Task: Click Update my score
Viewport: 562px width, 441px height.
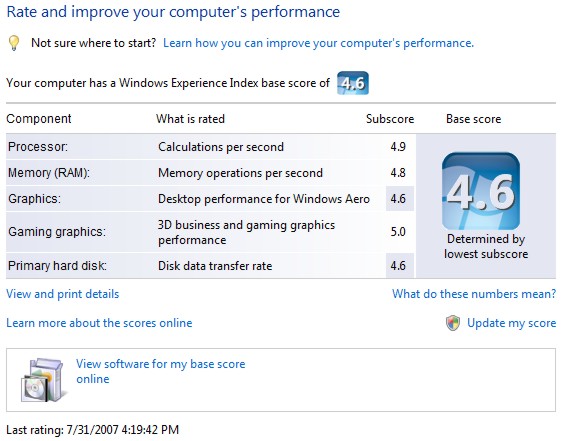Action: click(511, 323)
